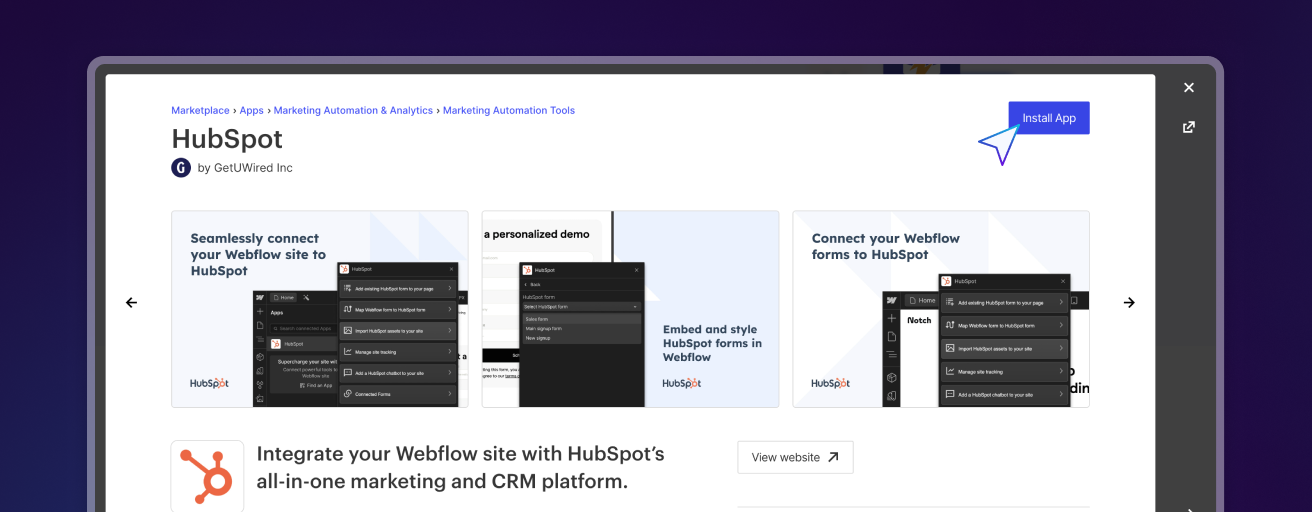Image resolution: width=1312 pixels, height=512 pixels.
Task: Open Marketing Automation Tools breadcrumb
Action: coord(509,111)
